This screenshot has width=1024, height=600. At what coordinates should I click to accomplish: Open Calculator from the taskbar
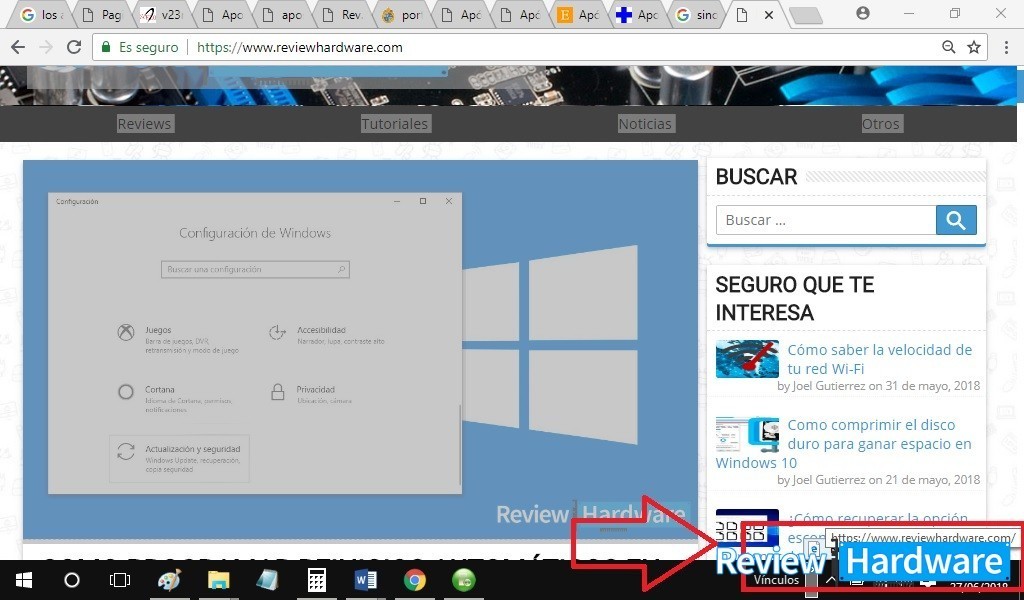click(x=317, y=580)
